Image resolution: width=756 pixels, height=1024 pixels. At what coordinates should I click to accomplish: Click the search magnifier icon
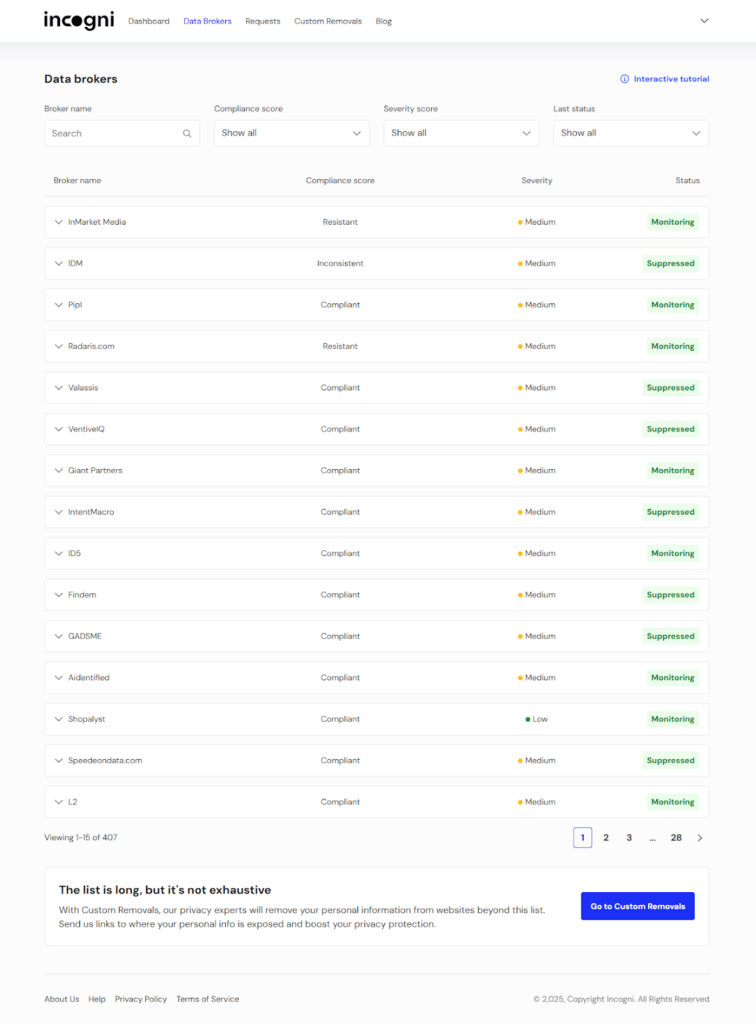[187, 133]
